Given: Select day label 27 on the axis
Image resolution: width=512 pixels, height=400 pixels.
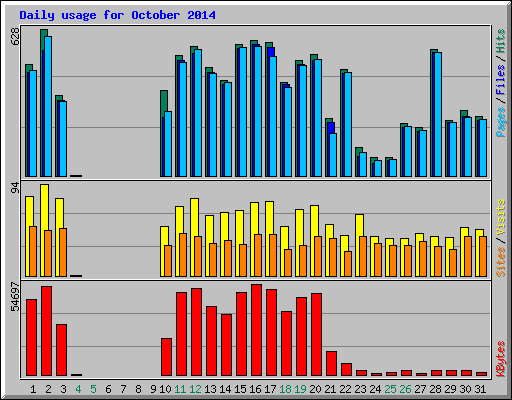Looking at the screenshot, I should (420, 389).
